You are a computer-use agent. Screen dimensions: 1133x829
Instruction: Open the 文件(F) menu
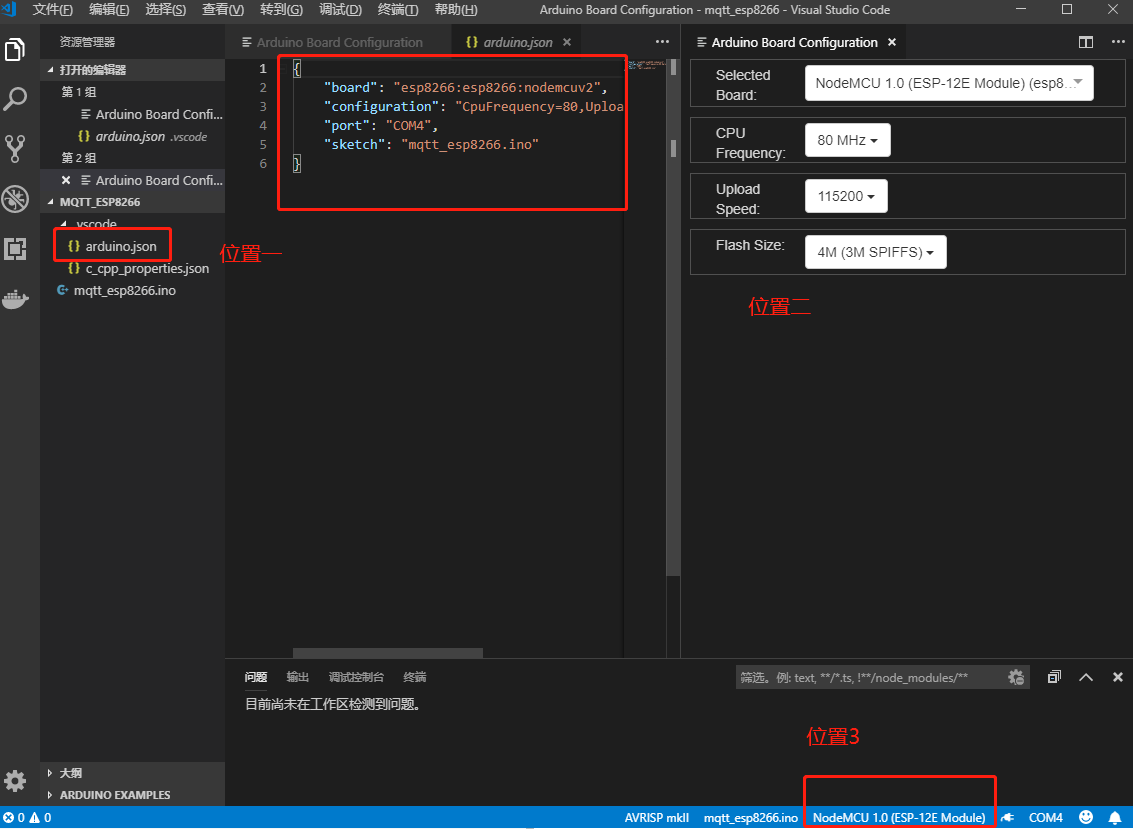[53, 10]
